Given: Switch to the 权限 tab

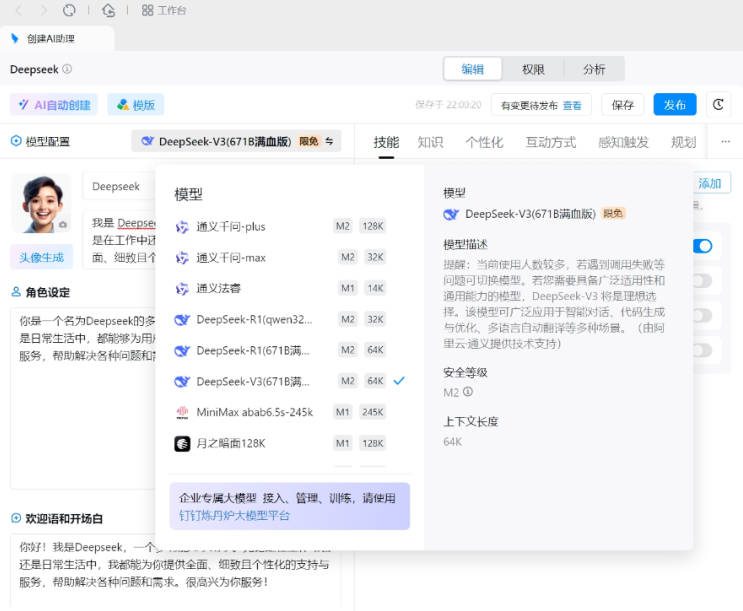Looking at the screenshot, I should tap(533, 69).
